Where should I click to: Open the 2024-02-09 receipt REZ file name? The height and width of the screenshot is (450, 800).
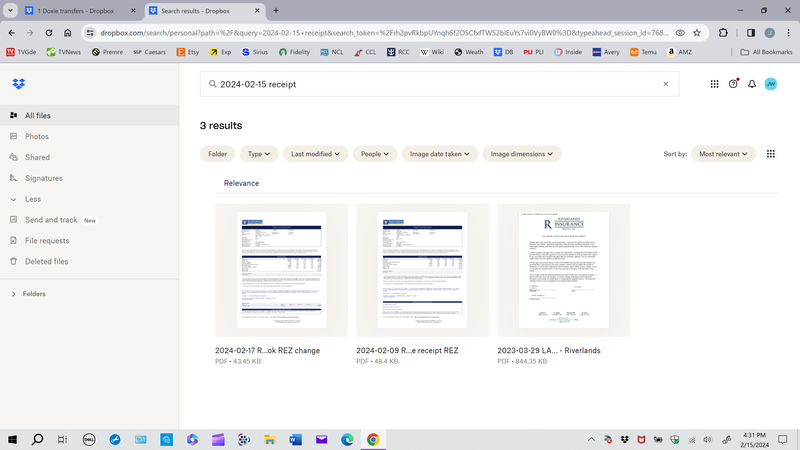tap(407, 351)
